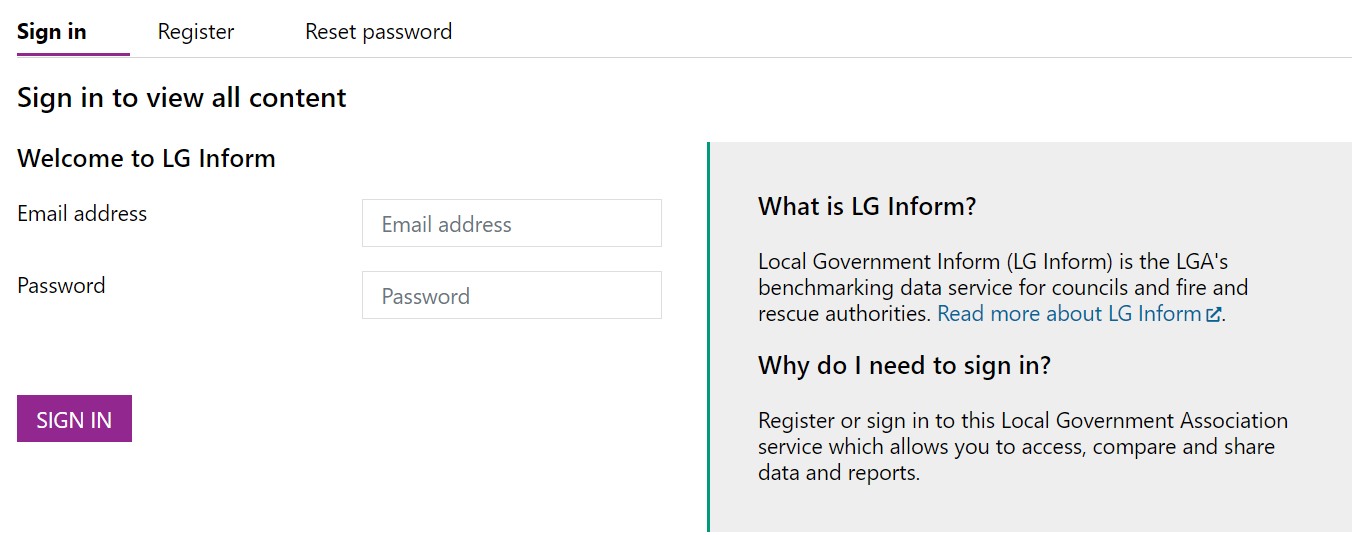Focus the Password input field
This screenshot has width=1356, height=535.
(x=512, y=295)
